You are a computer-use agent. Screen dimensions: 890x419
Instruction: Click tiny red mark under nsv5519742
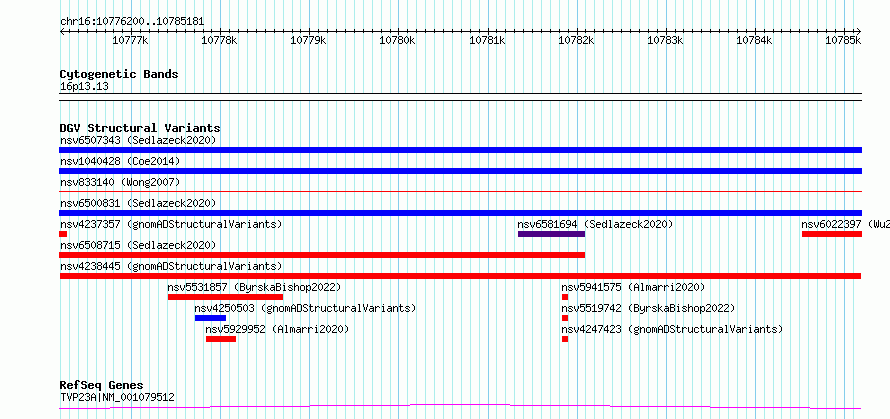(x=565, y=318)
